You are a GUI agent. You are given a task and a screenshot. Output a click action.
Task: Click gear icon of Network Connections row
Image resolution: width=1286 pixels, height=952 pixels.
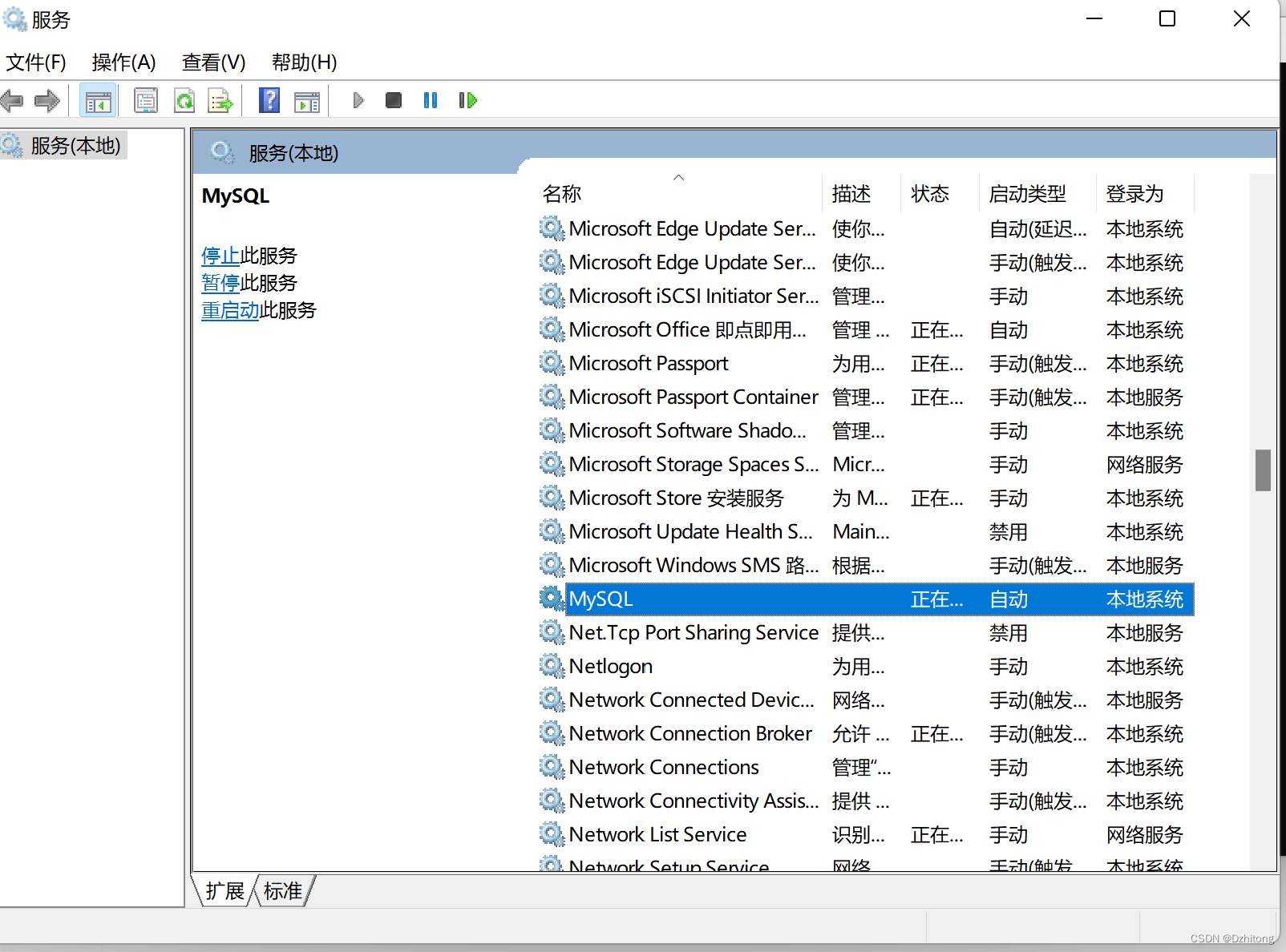(x=552, y=767)
